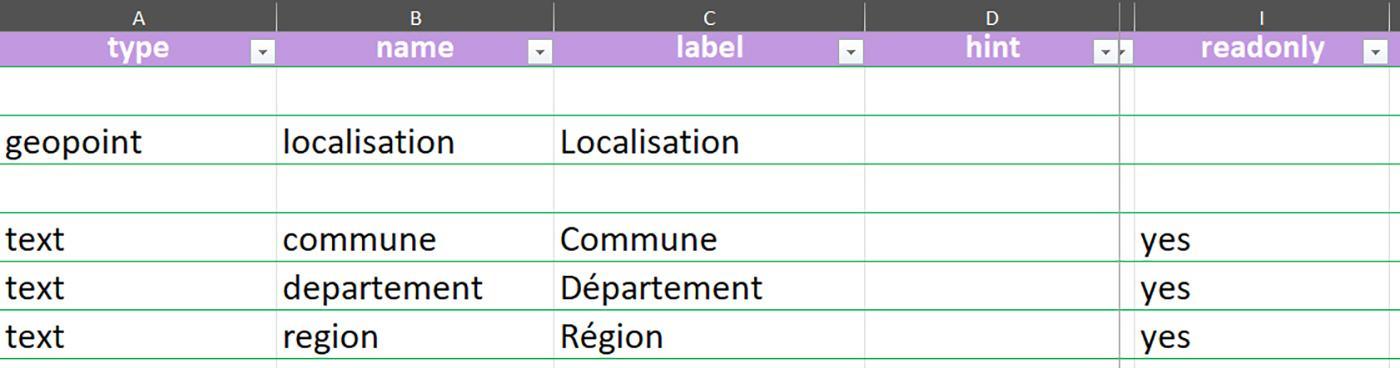Select the Localisation label cell
1400x368 pixels.
point(709,141)
